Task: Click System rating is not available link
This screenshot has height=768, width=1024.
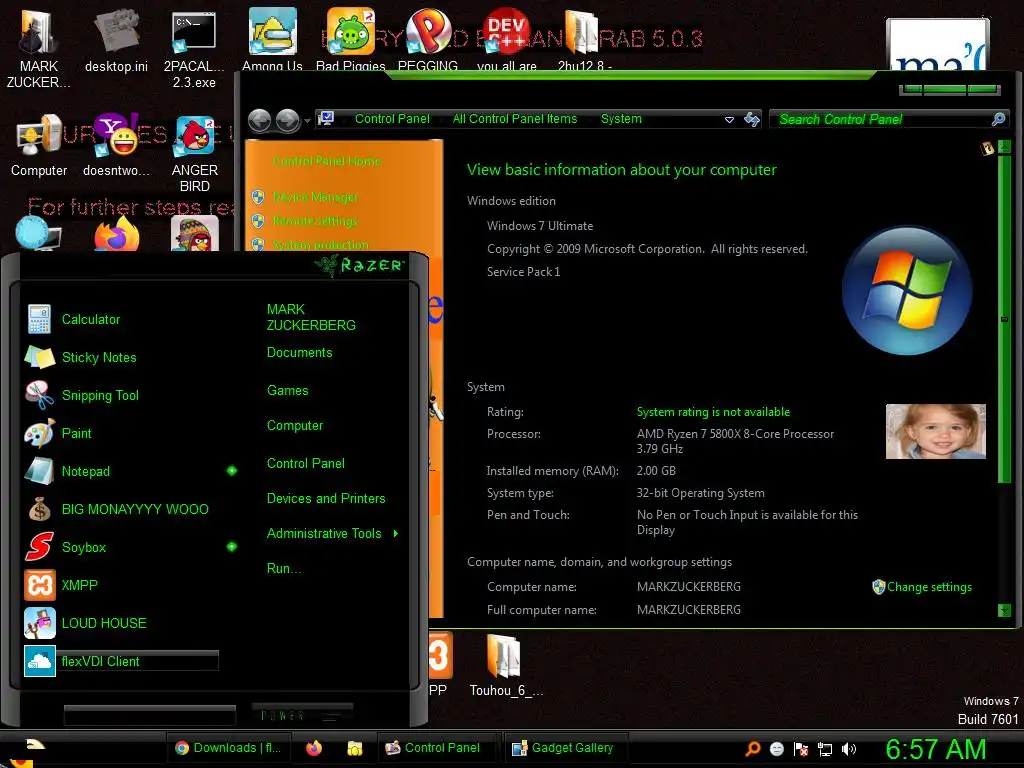Action: click(713, 412)
